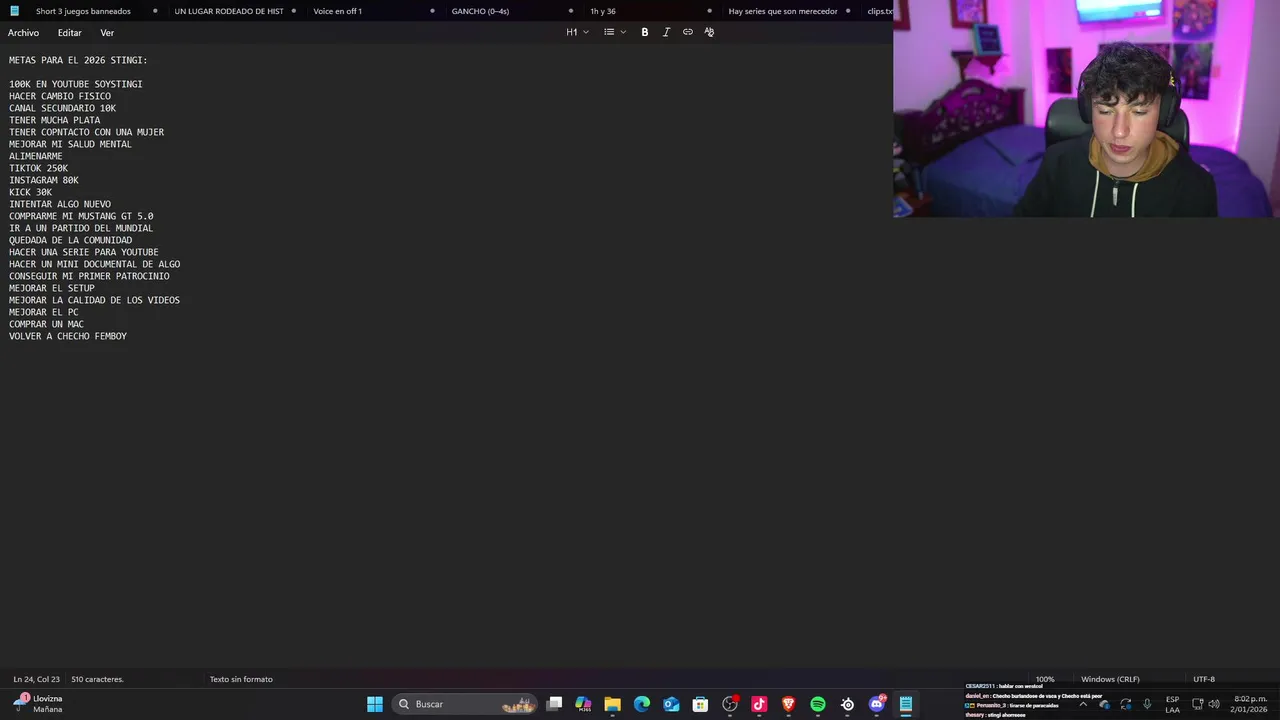
Task: Click the Notepad app icon in title bar
Action: pyautogui.click(x=14, y=11)
